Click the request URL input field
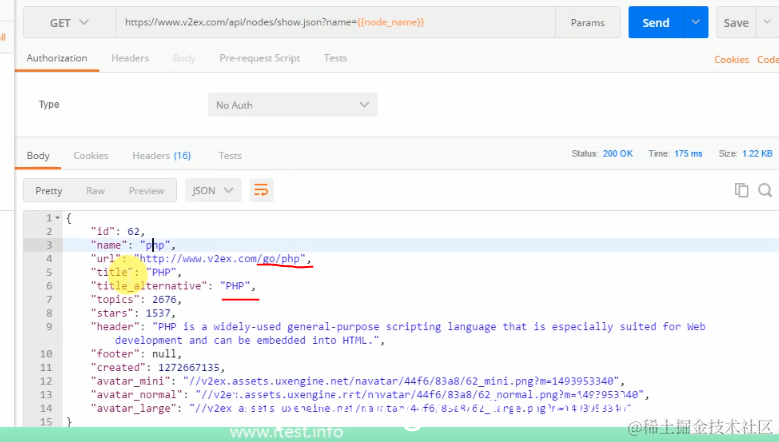The height and width of the screenshot is (442, 779). pos(335,23)
